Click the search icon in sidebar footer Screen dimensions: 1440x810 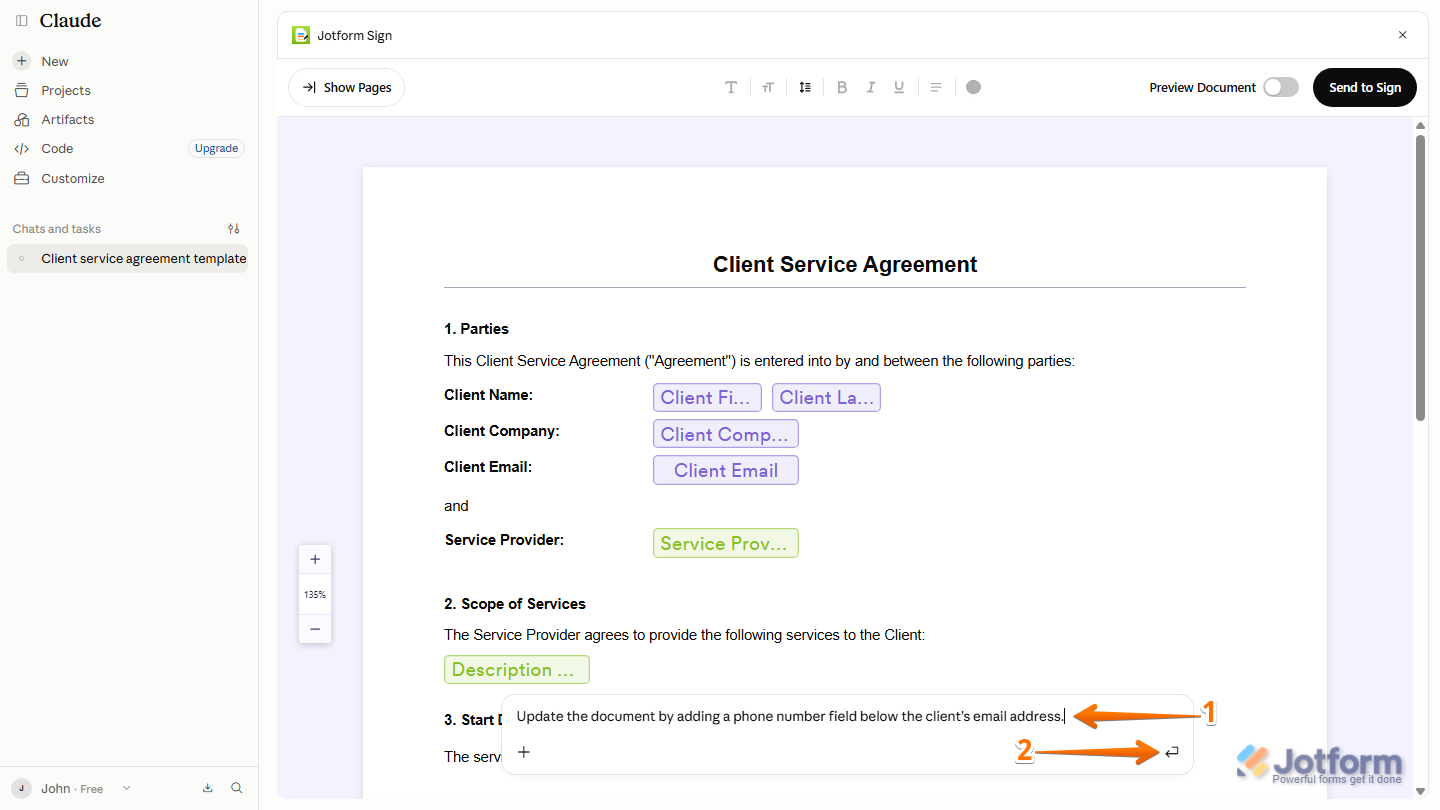[x=237, y=788]
